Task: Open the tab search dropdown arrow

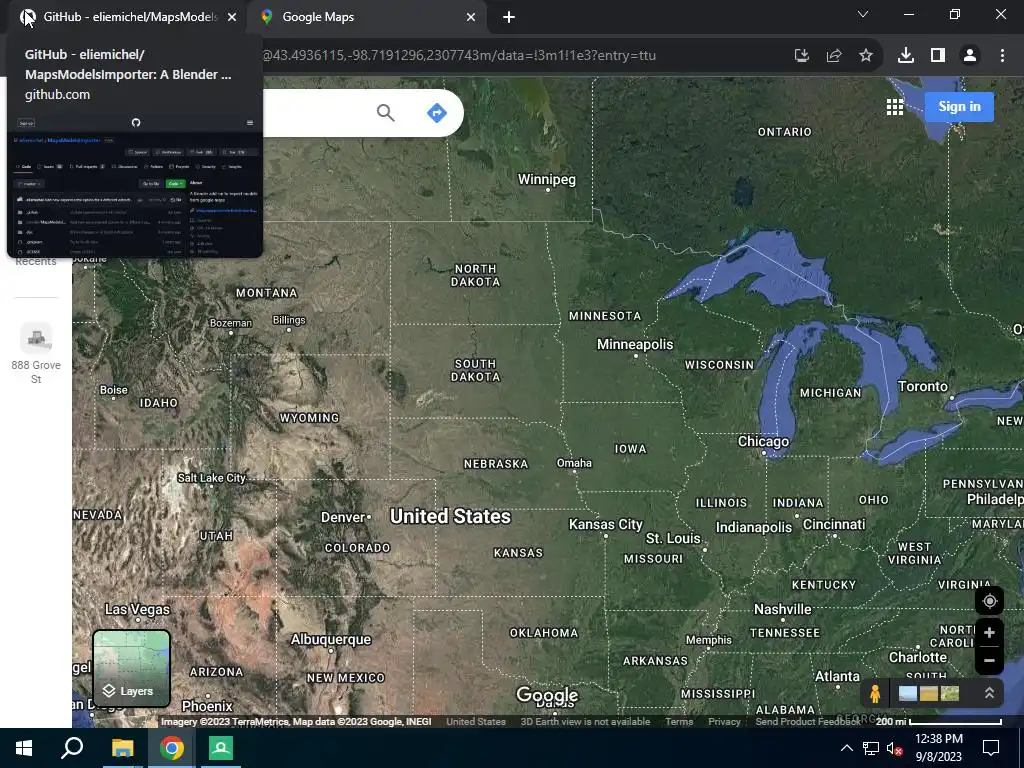Action: [863, 14]
